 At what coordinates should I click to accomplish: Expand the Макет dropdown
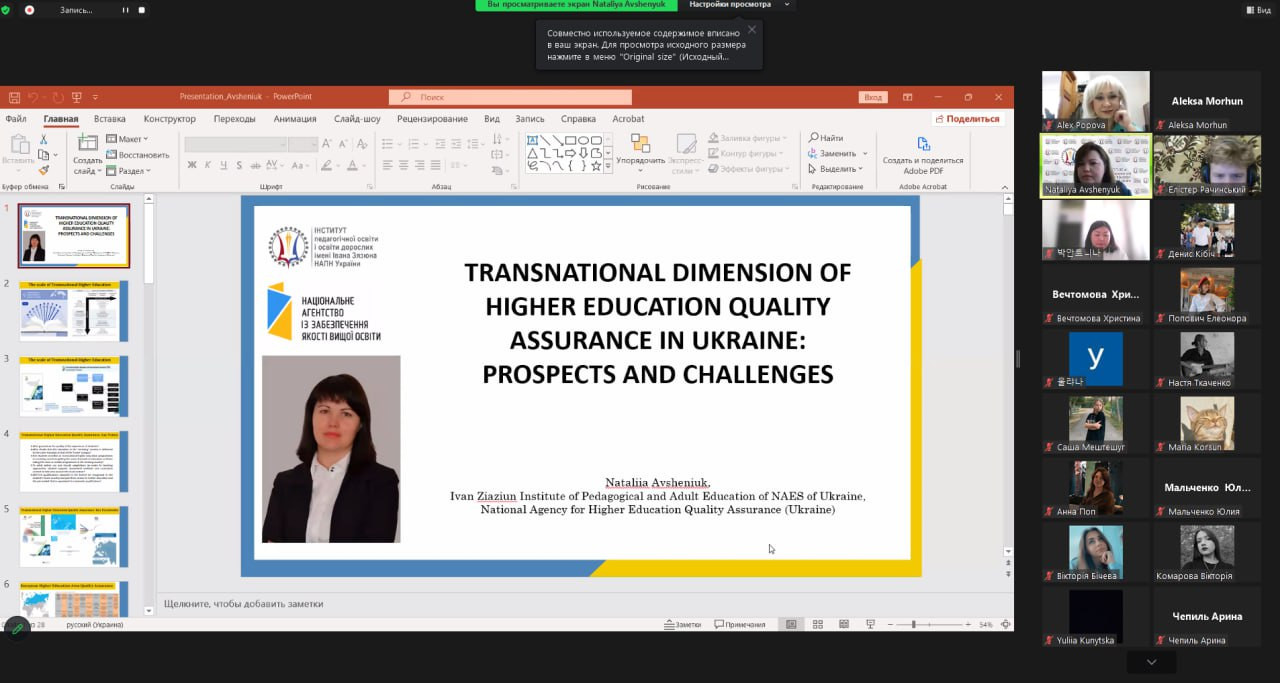pos(130,139)
